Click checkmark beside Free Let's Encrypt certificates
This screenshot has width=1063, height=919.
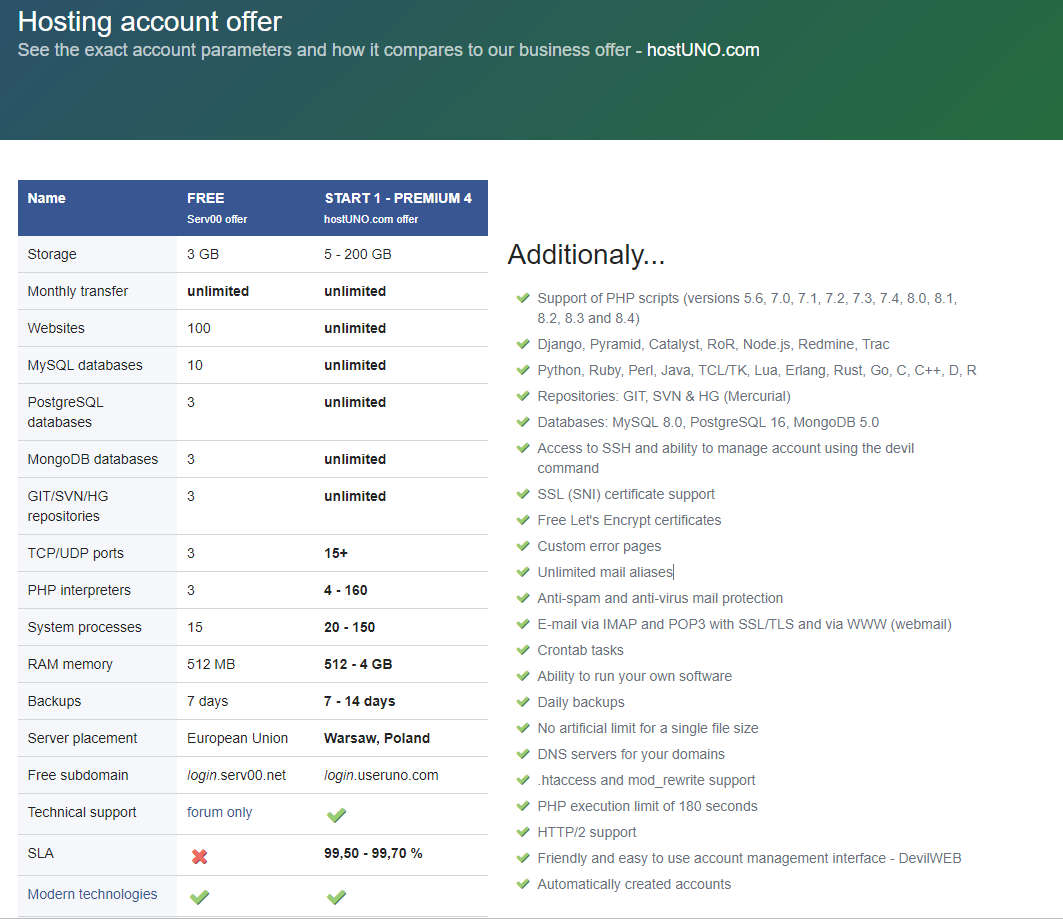point(523,520)
